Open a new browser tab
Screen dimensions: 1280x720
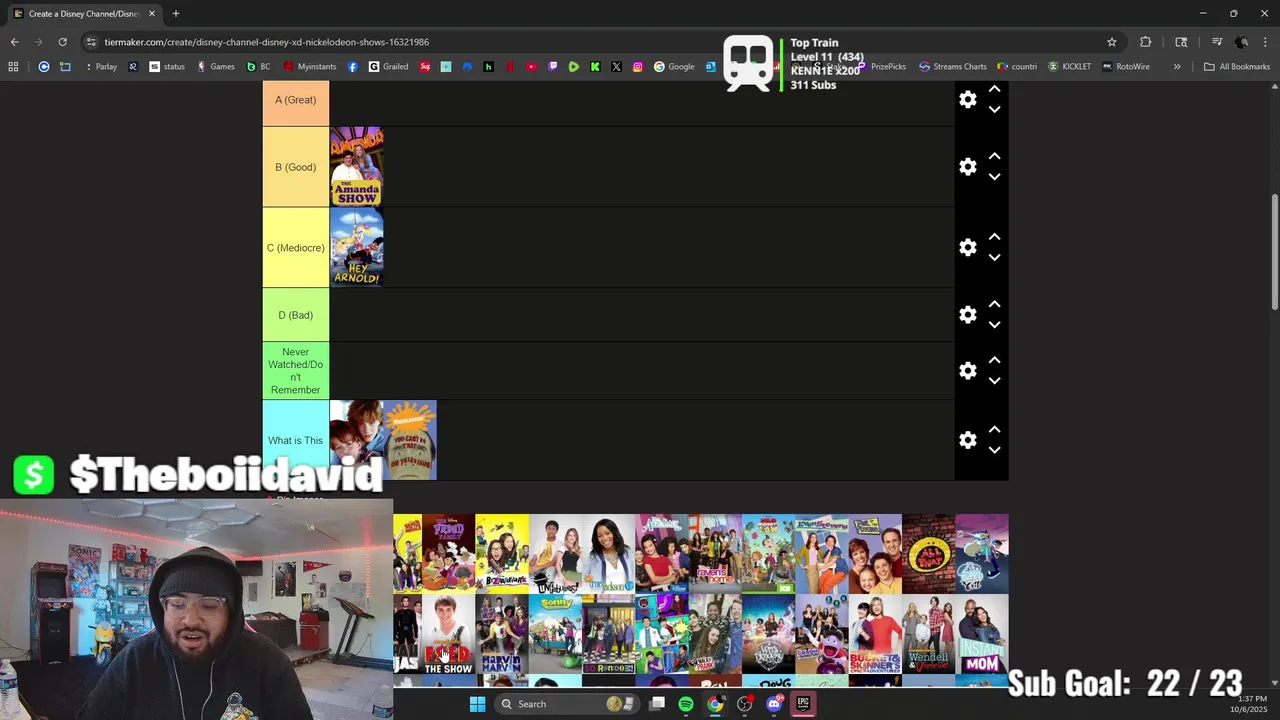175,13
